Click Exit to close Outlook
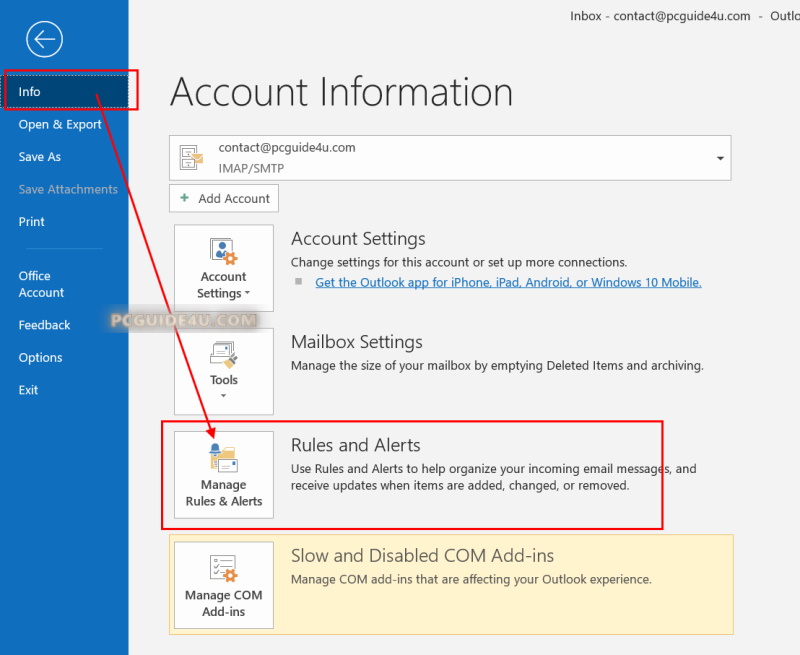Viewport: 800px width, 655px height. click(x=28, y=390)
